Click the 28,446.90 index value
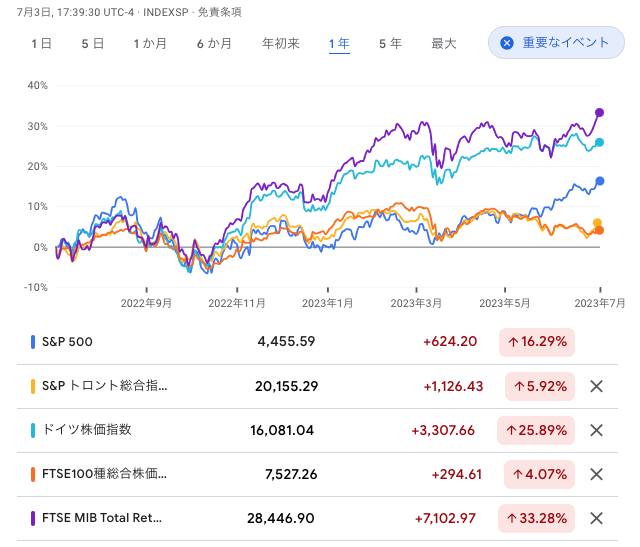 281,518
